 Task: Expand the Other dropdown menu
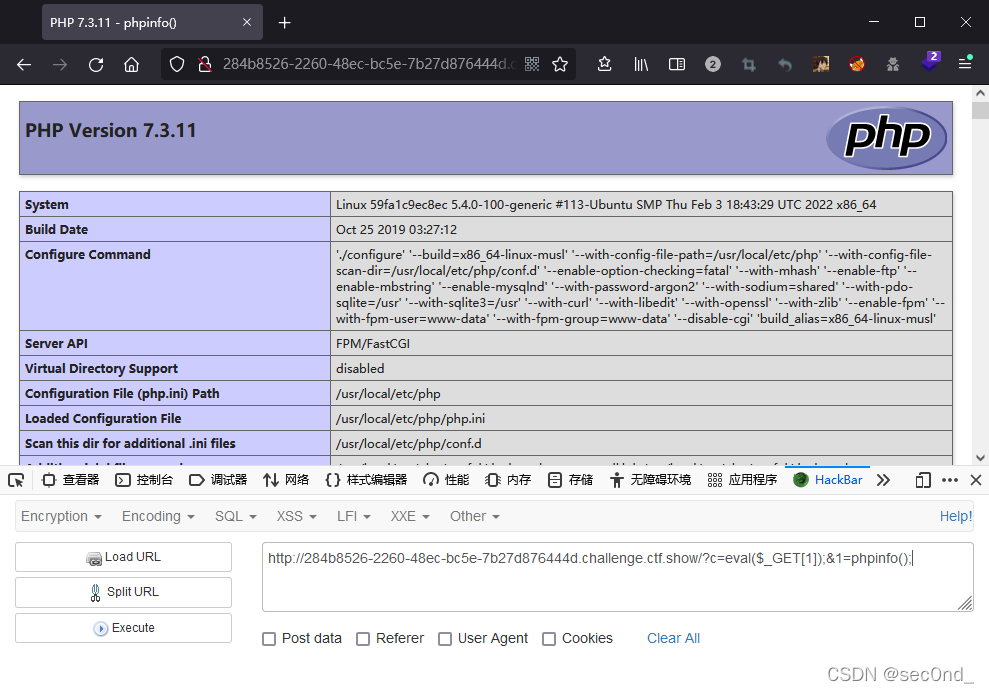475,516
